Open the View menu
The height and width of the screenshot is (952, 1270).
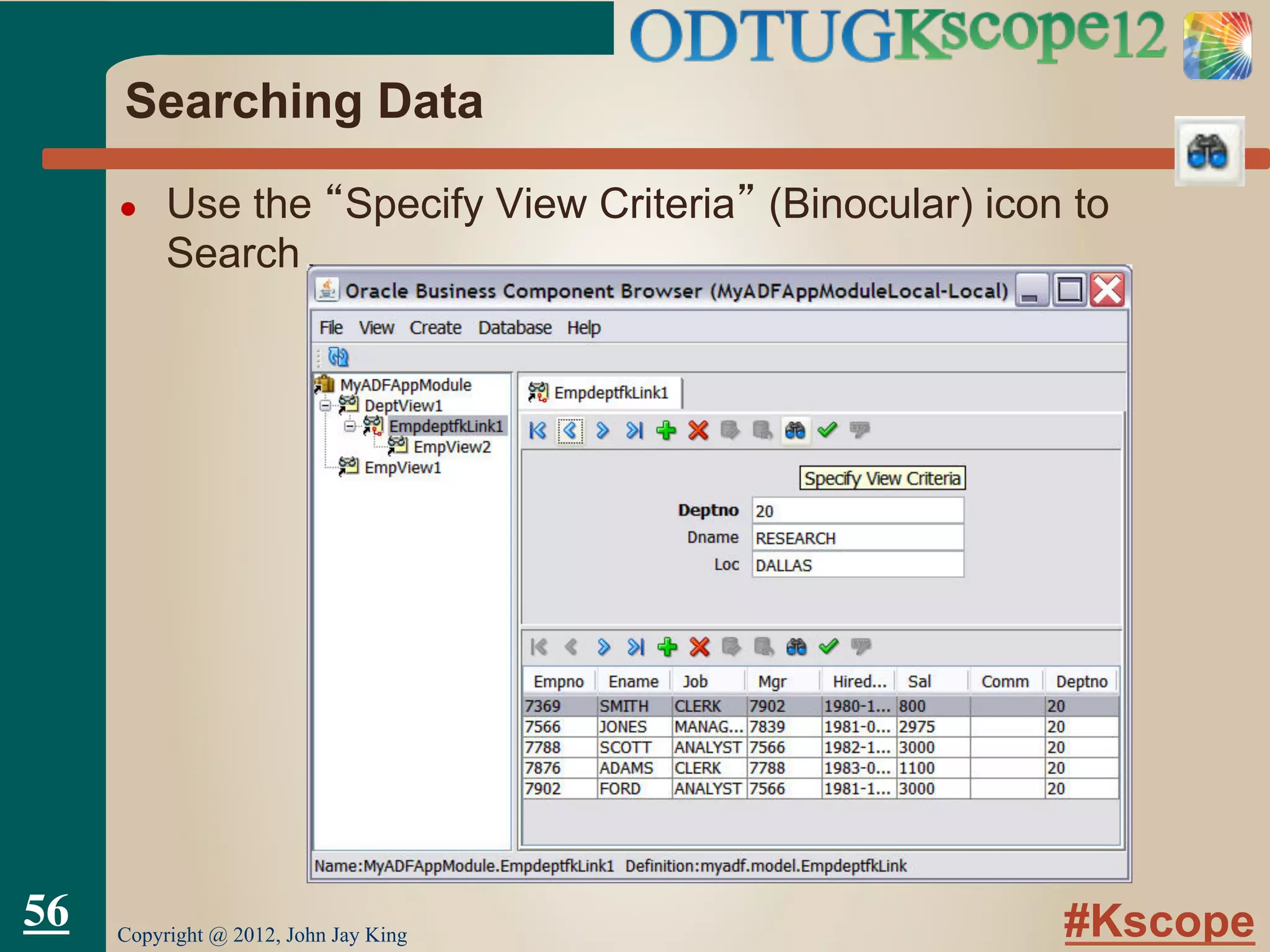[376, 327]
